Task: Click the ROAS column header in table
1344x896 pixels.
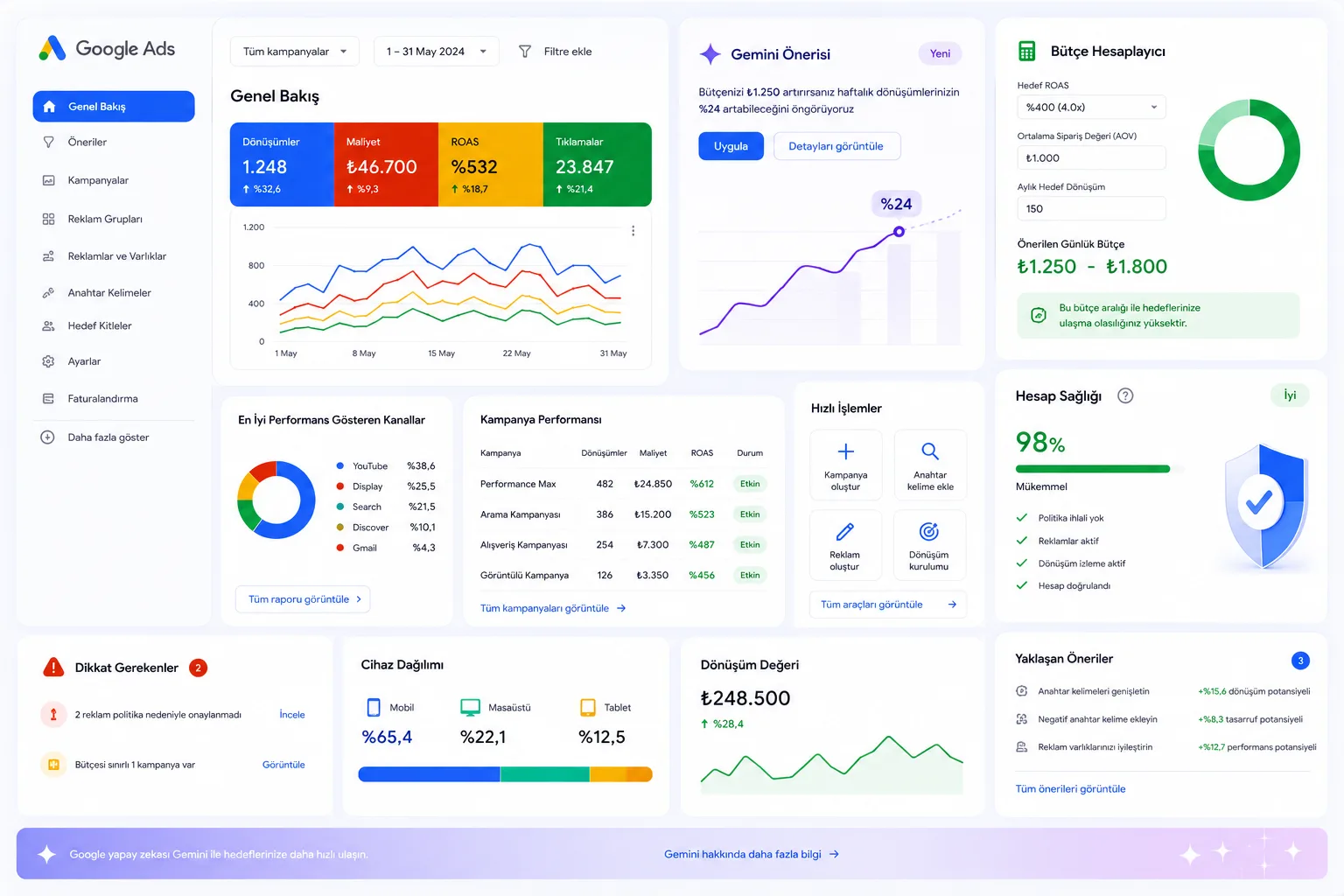Action: 702,453
